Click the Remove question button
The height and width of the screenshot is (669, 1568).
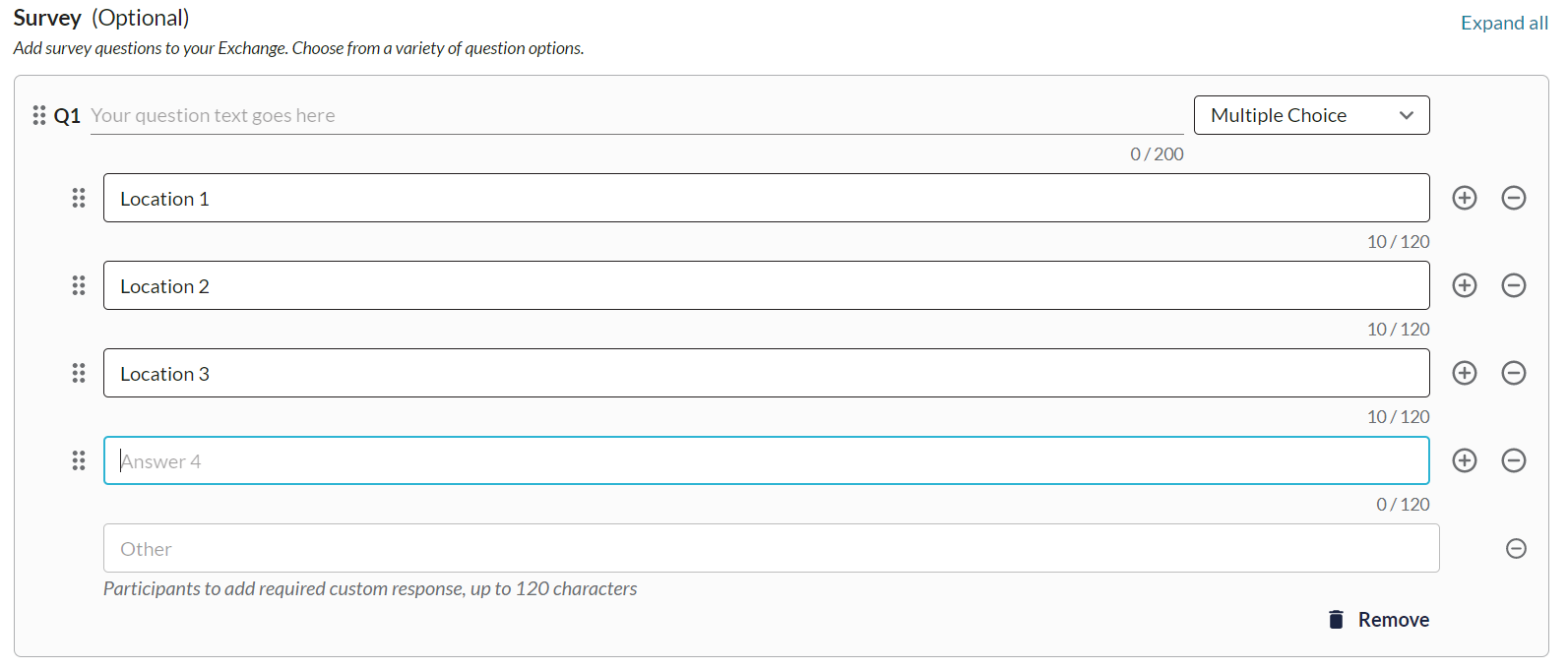pos(1379,620)
